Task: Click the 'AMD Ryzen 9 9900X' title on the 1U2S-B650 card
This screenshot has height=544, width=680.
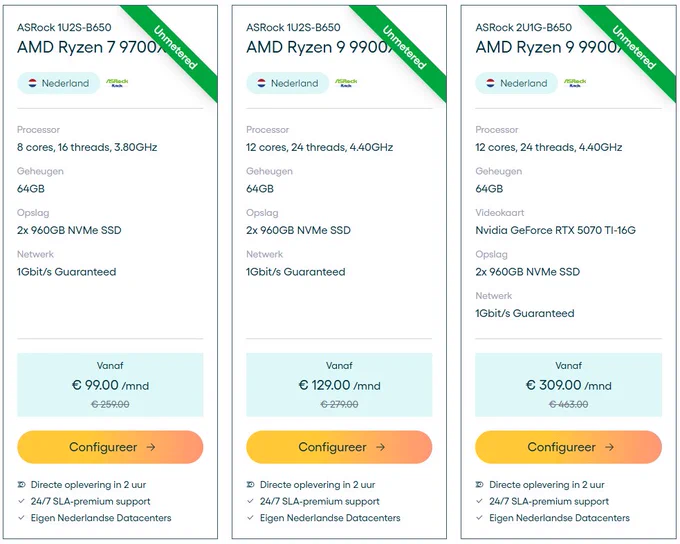Action: [320, 47]
